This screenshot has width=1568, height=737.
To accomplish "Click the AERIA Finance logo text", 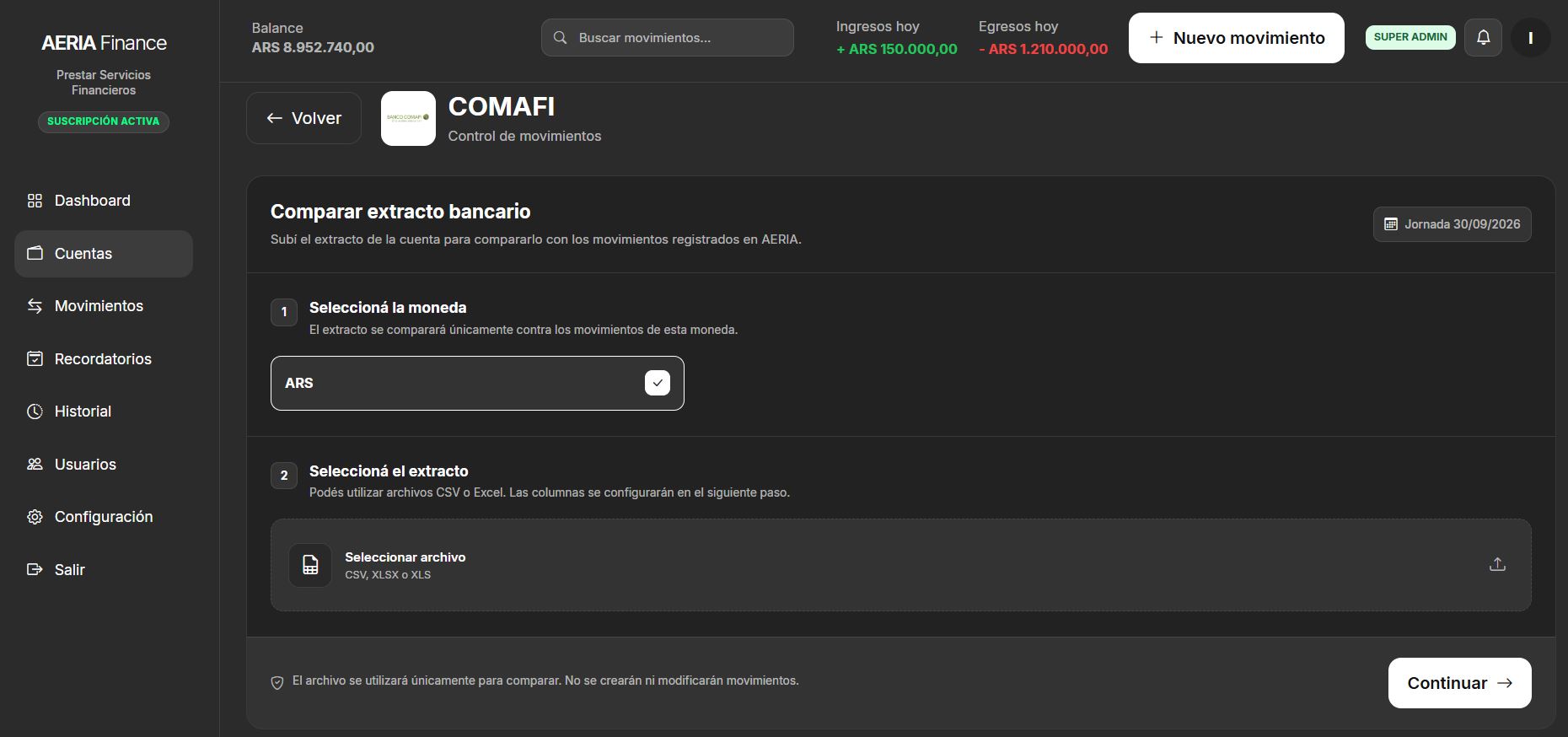I will pos(104,43).
